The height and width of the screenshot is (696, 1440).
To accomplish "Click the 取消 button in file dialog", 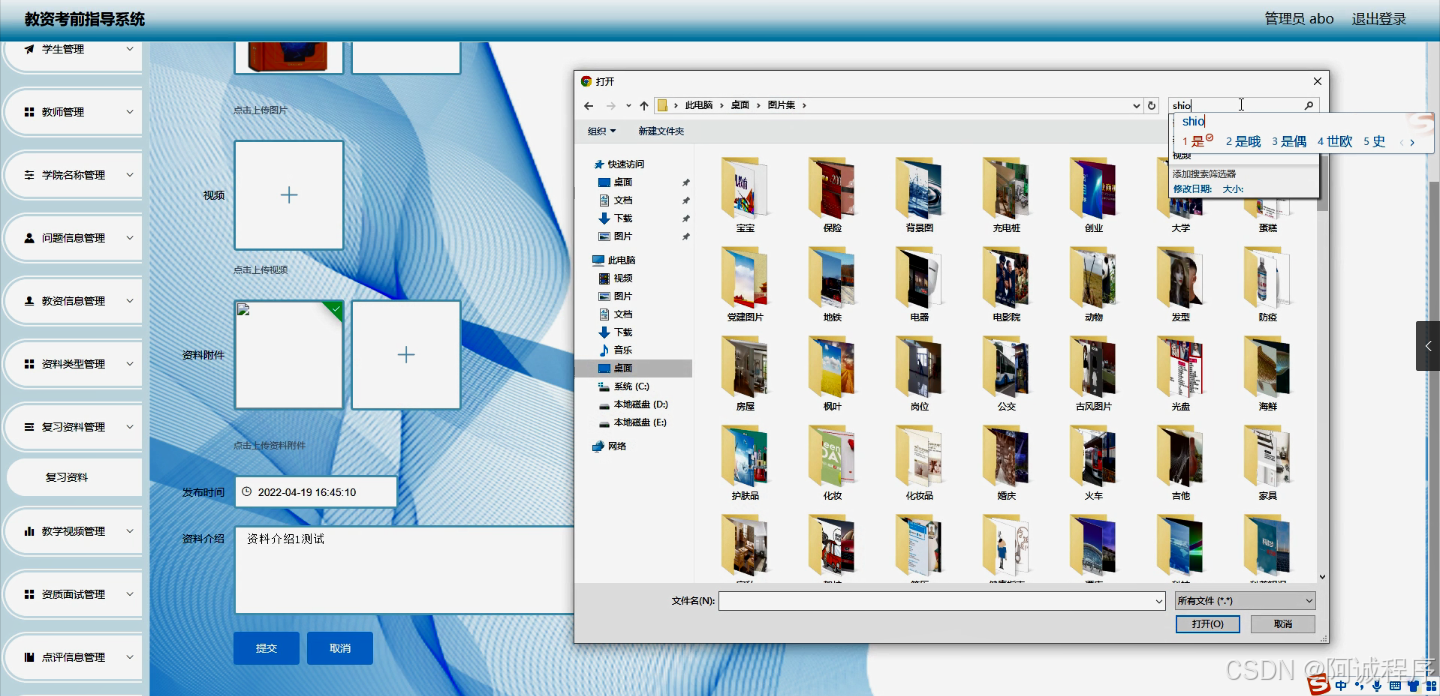I will point(1283,624).
